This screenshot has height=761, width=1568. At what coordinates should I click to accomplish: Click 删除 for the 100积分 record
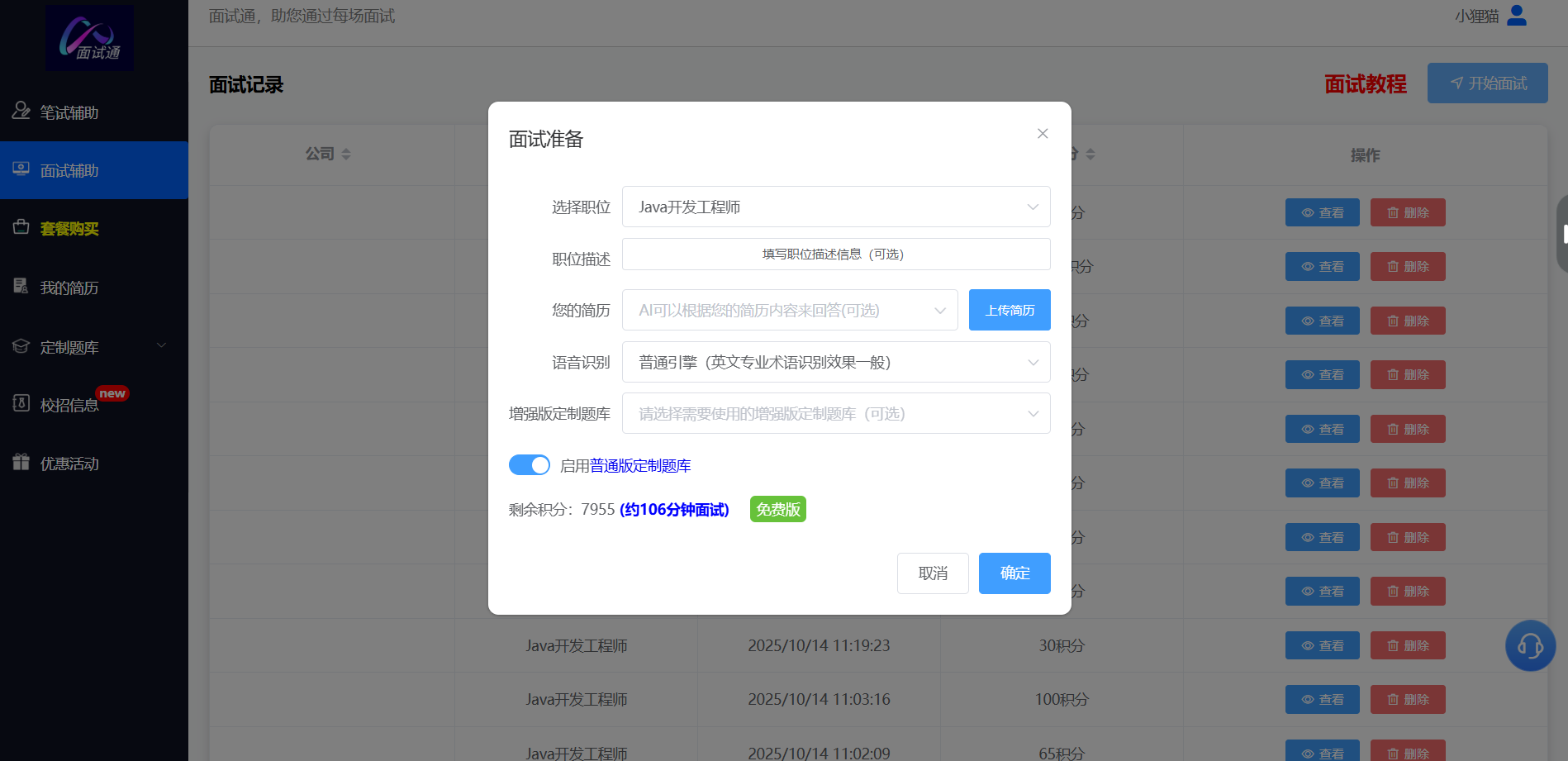coord(1408,699)
